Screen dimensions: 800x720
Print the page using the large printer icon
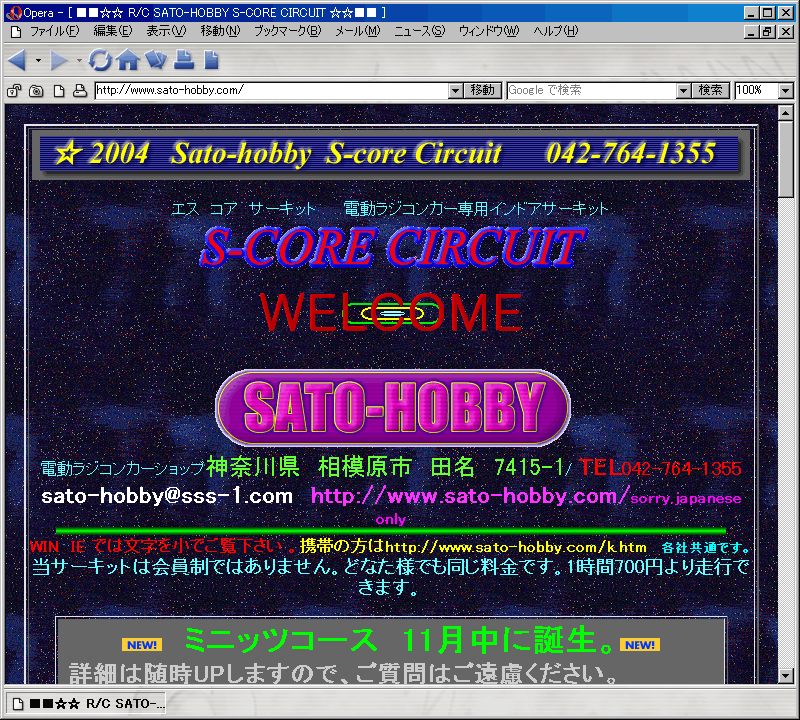tap(184, 60)
